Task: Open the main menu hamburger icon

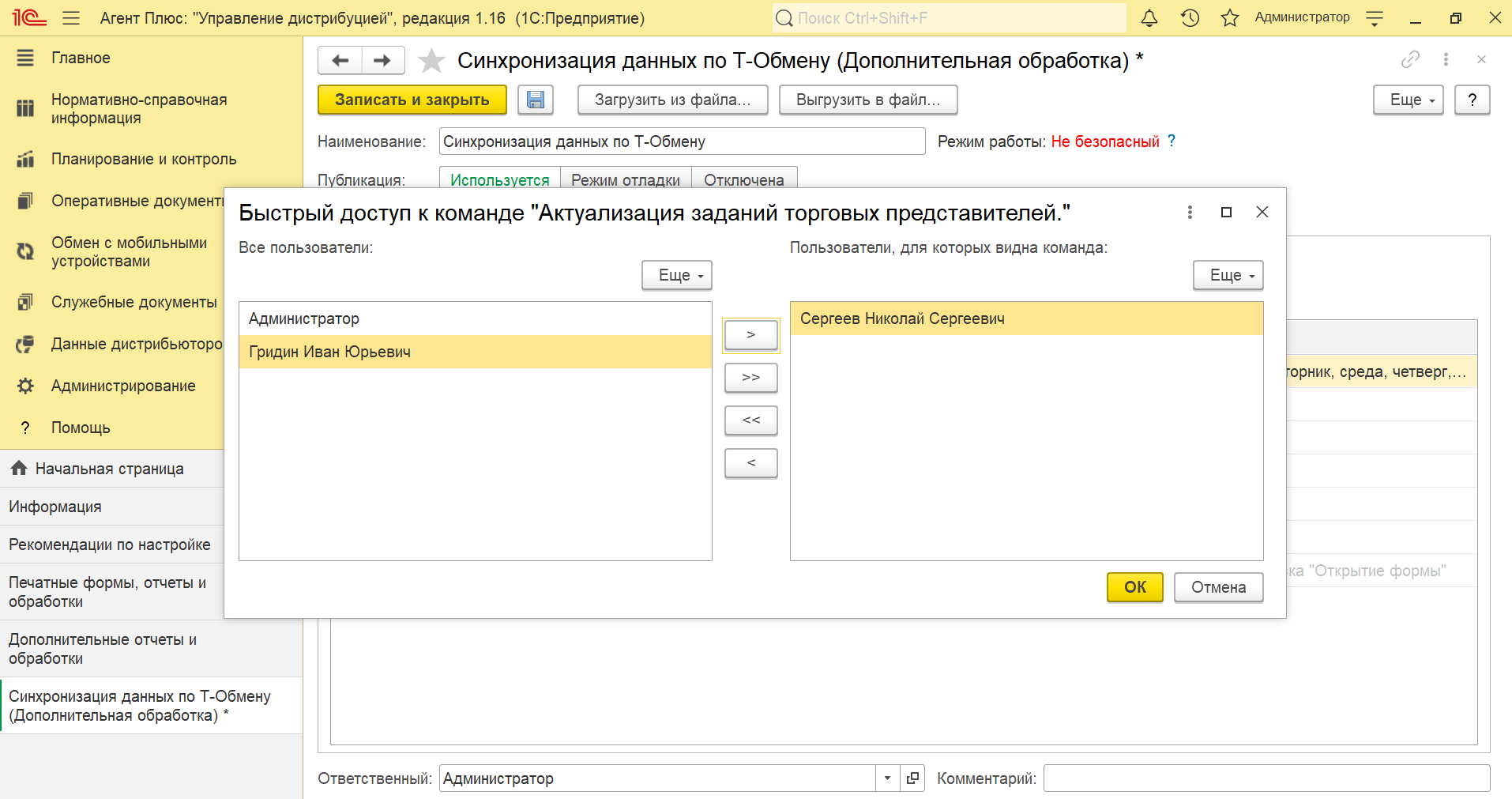Action: click(x=71, y=17)
